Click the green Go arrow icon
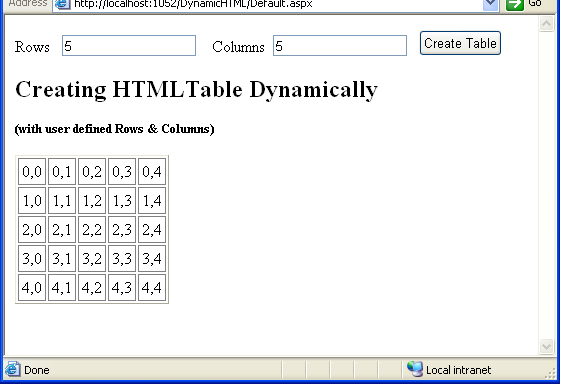This screenshot has width=561, height=385. 515,4
